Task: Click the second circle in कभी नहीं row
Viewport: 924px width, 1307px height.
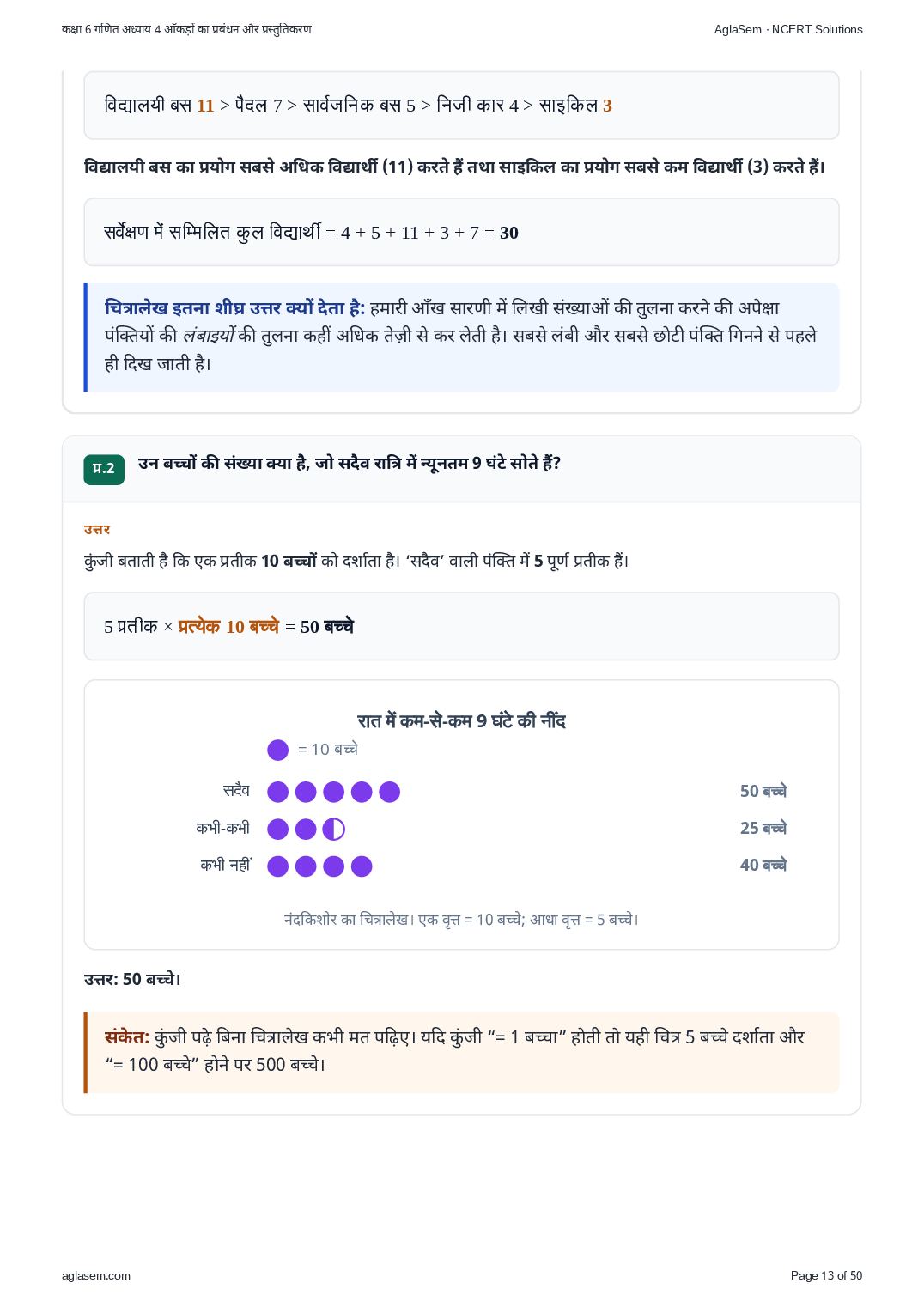Action: pyautogui.click(x=306, y=866)
